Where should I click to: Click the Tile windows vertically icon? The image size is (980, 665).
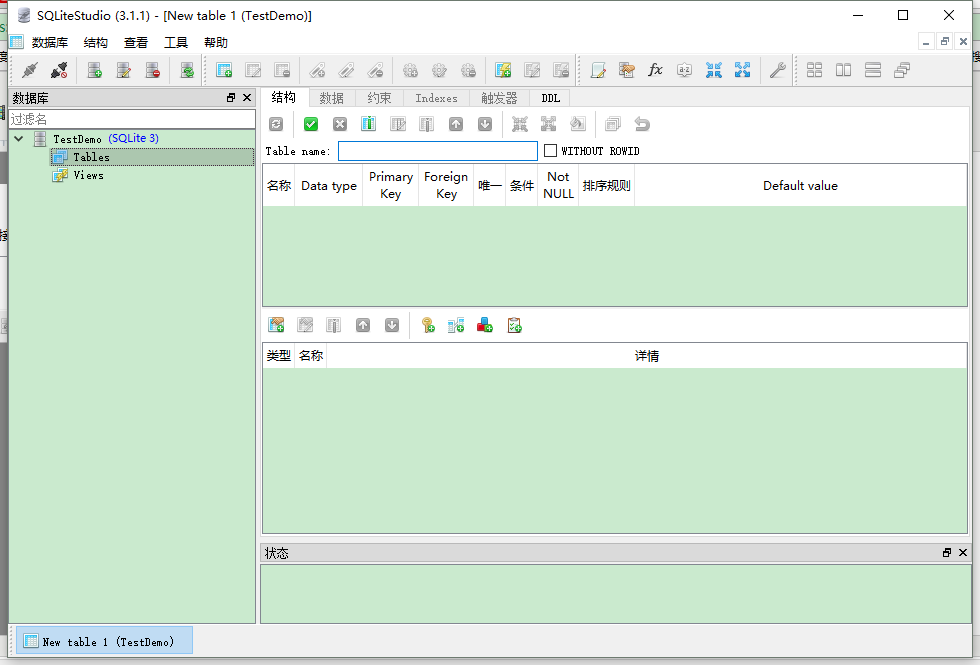pyautogui.click(x=873, y=70)
